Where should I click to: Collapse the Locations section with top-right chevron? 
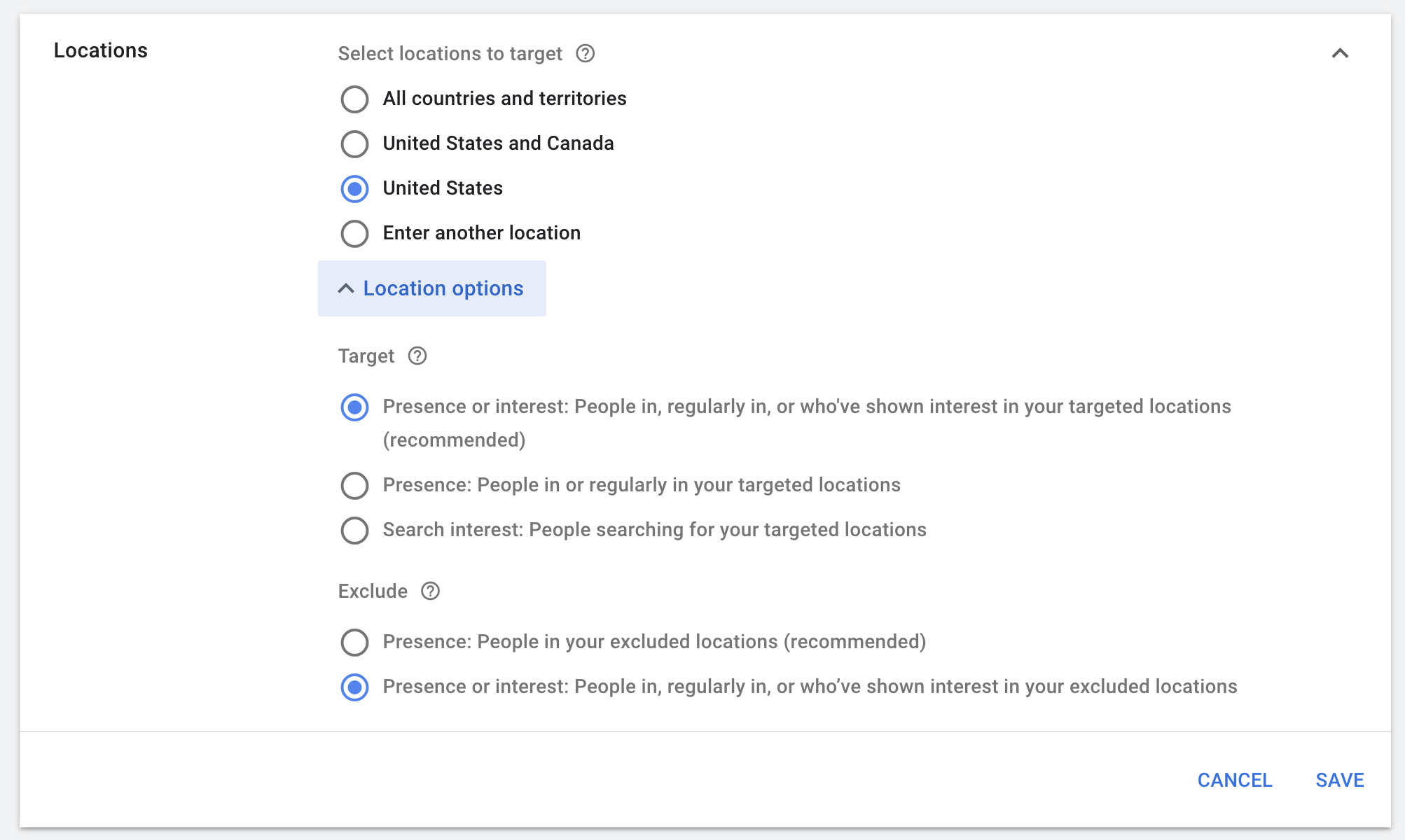(1340, 53)
